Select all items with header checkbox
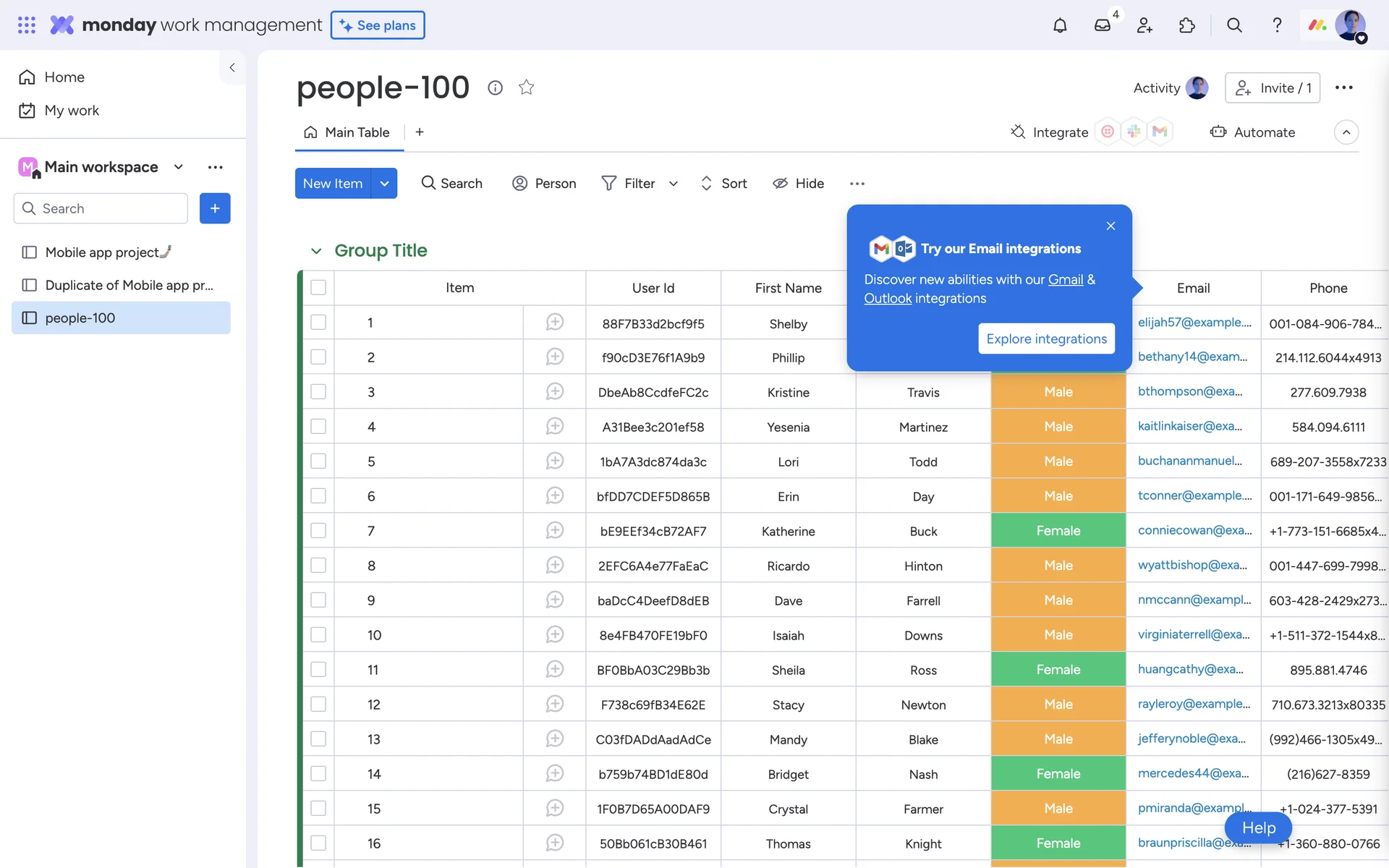The width and height of the screenshot is (1389, 868). [x=318, y=287]
